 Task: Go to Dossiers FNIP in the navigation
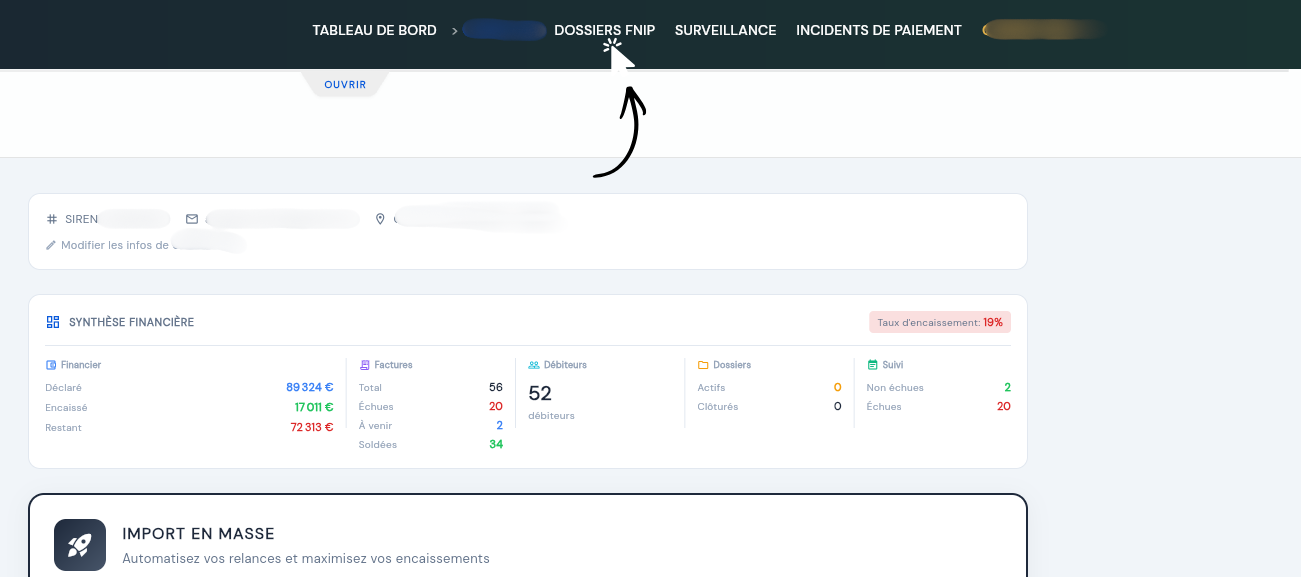pyautogui.click(x=604, y=31)
